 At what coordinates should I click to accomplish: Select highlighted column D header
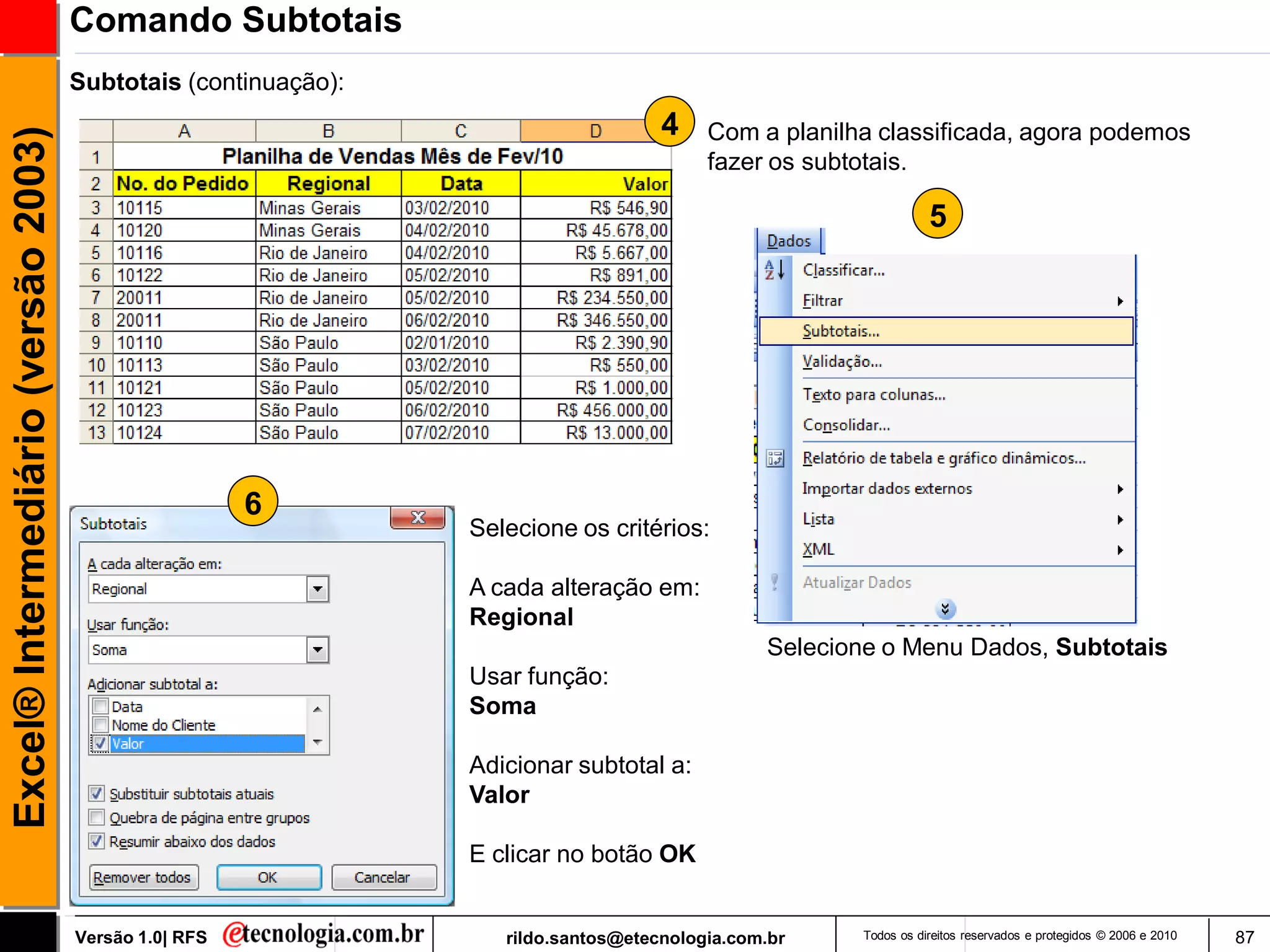point(595,131)
